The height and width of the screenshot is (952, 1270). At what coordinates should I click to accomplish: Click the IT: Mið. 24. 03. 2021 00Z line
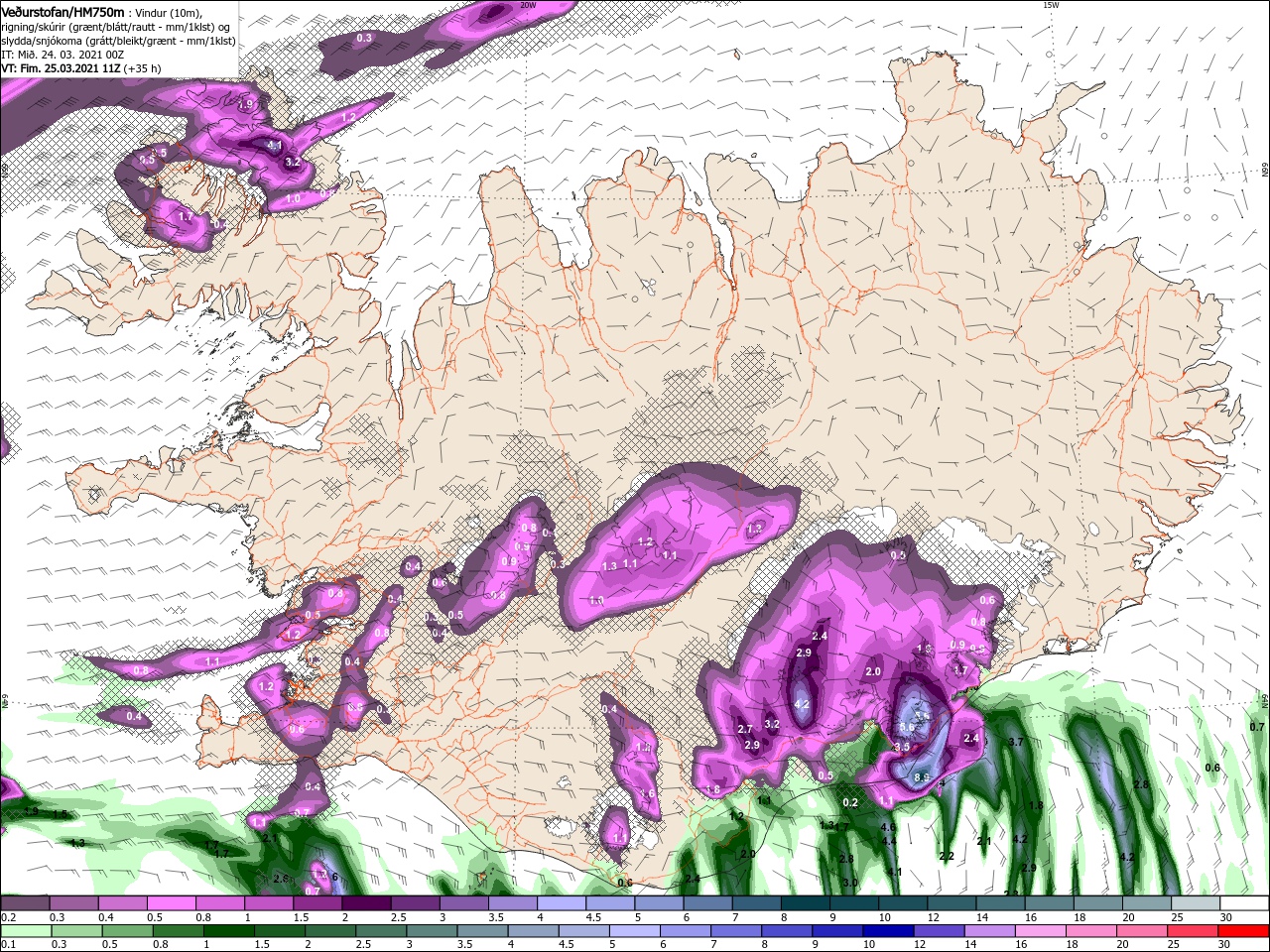pyautogui.click(x=62, y=55)
